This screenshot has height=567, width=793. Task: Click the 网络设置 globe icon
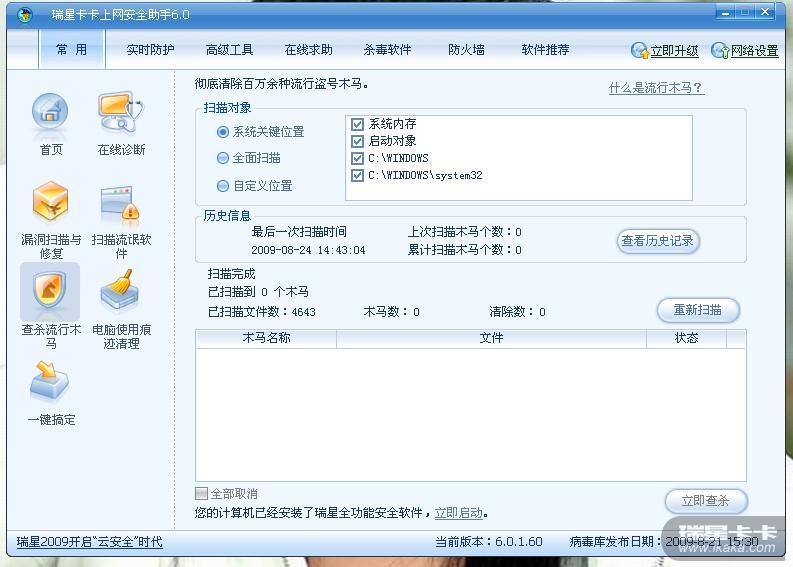(720, 51)
